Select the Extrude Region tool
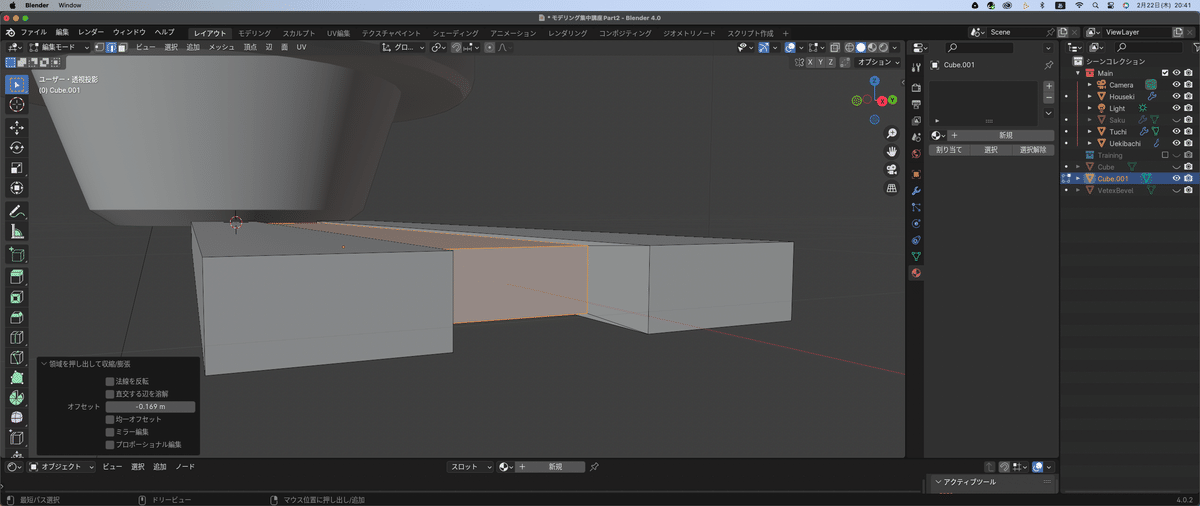 17,277
